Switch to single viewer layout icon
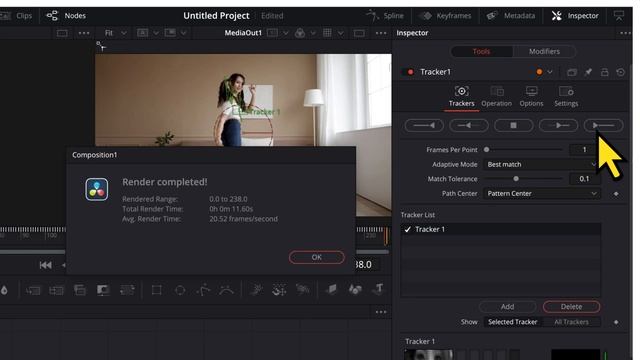Viewport: 640px width, 360px height. (x=359, y=33)
